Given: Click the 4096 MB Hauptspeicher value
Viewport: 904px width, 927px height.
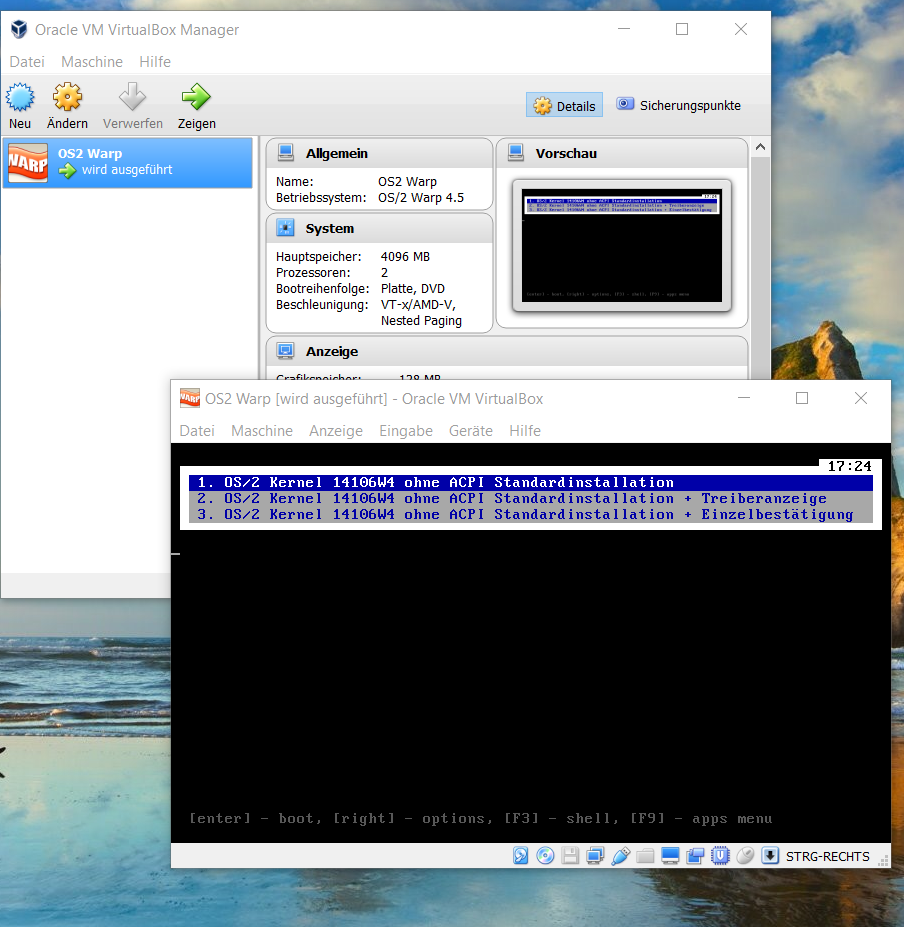Looking at the screenshot, I should [405, 257].
